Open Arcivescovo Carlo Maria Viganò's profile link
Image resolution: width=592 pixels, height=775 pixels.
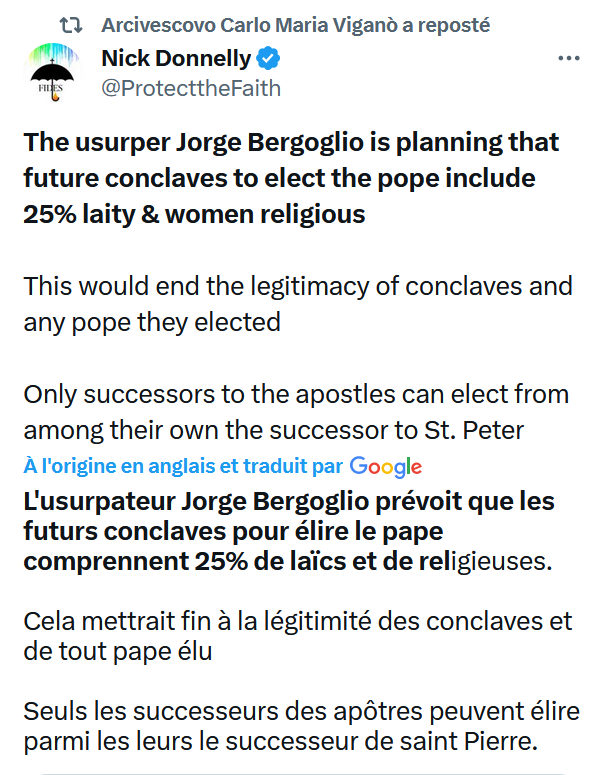point(250,25)
